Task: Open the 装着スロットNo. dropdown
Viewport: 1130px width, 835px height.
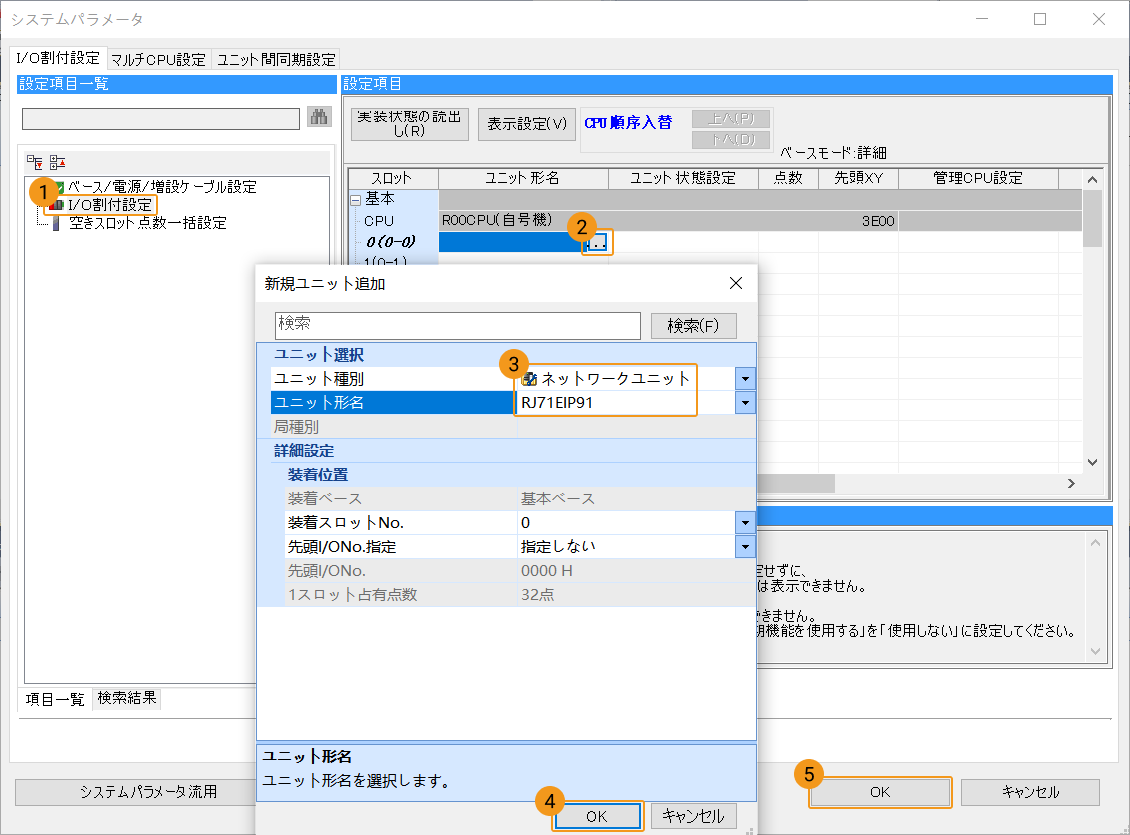Action: coord(744,523)
